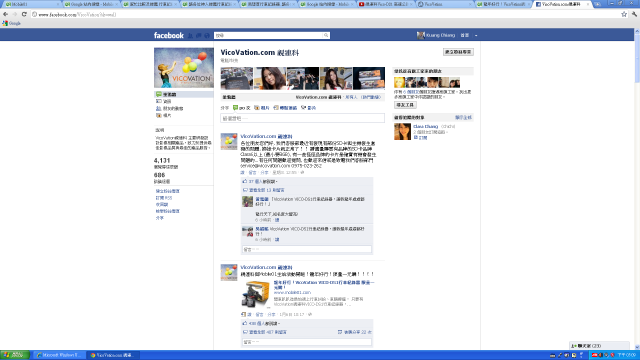Choose the photo option in the share bar
The image size is (640, 360).
(262, 108)
